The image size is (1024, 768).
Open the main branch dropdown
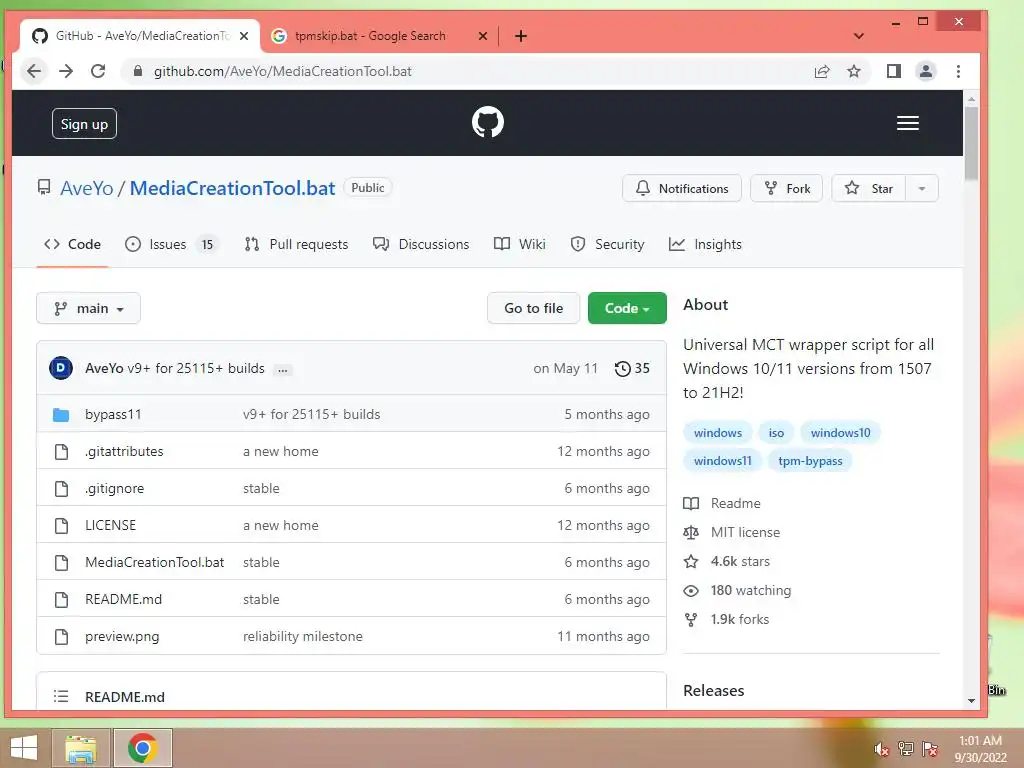(88, 308)
